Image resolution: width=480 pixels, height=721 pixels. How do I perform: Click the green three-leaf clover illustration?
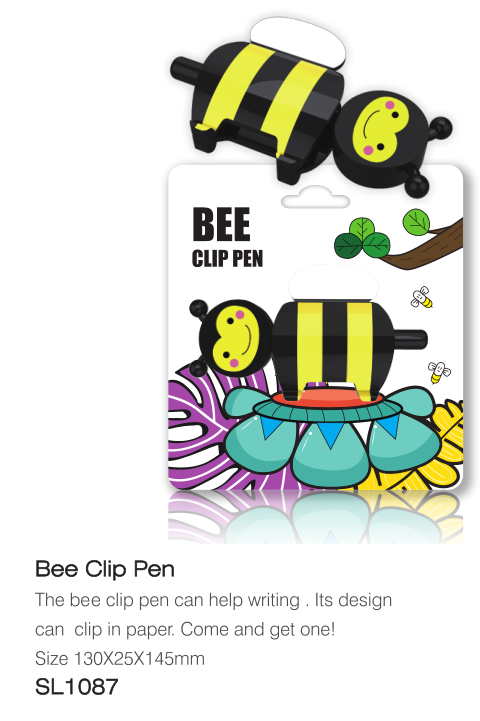click(x=362, y=238)
